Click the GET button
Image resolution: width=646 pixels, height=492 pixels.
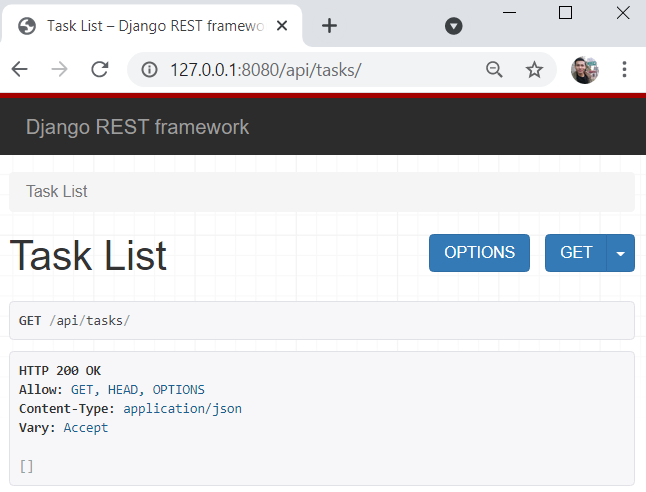576,253
